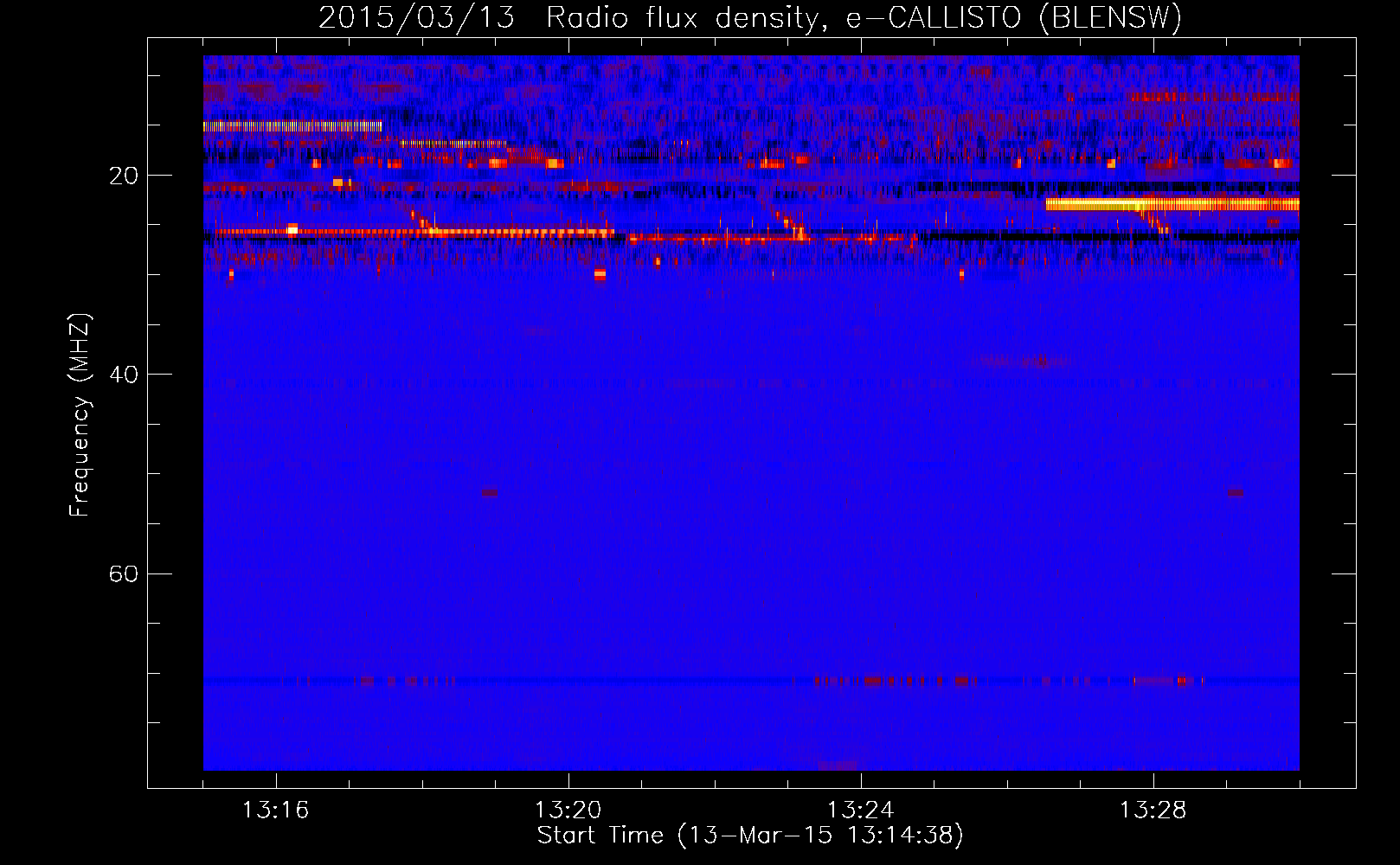Click the bright yellow emission band near 23 MHz

[x=1172, y=205]
